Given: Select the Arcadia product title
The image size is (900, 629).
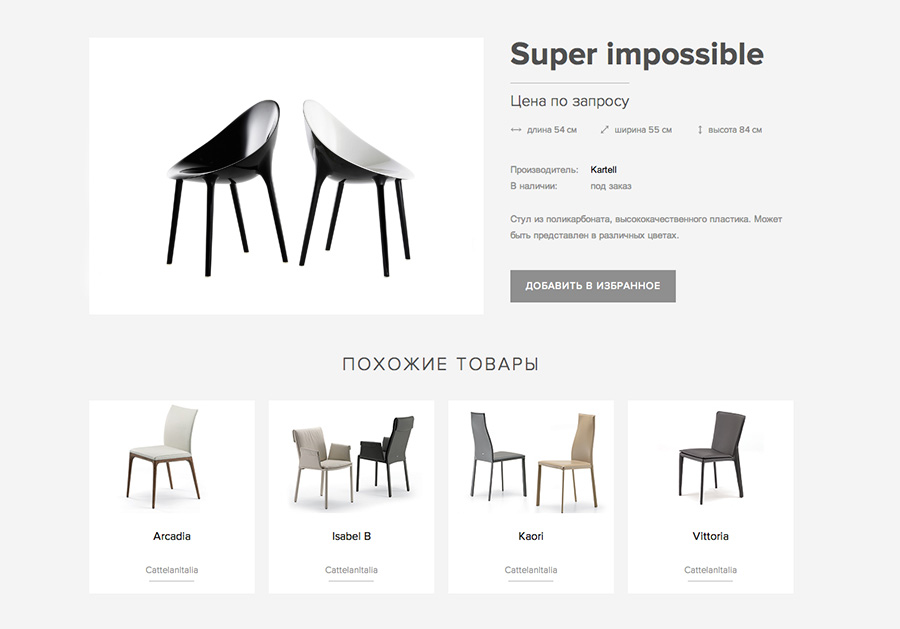Looking at the screenshot, I should click(172, 536).
